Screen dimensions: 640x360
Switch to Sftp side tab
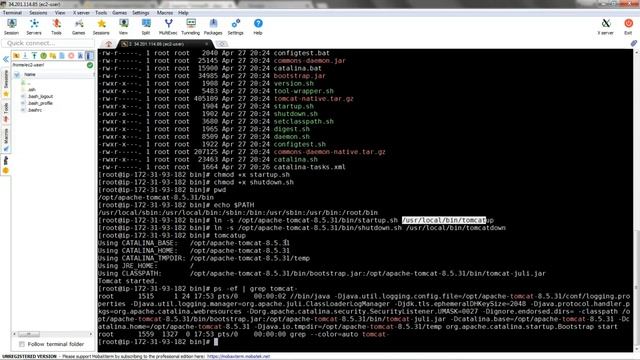(x=6, y=164)
